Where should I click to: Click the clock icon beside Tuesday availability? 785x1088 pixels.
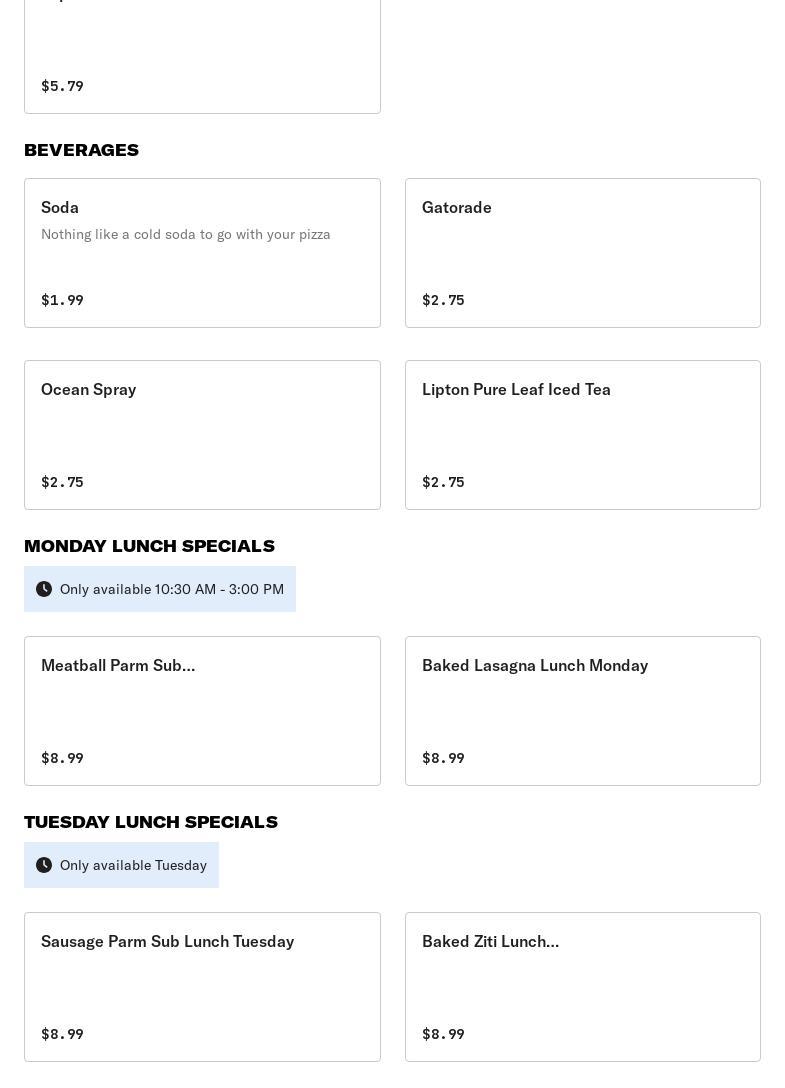point(44,865)
